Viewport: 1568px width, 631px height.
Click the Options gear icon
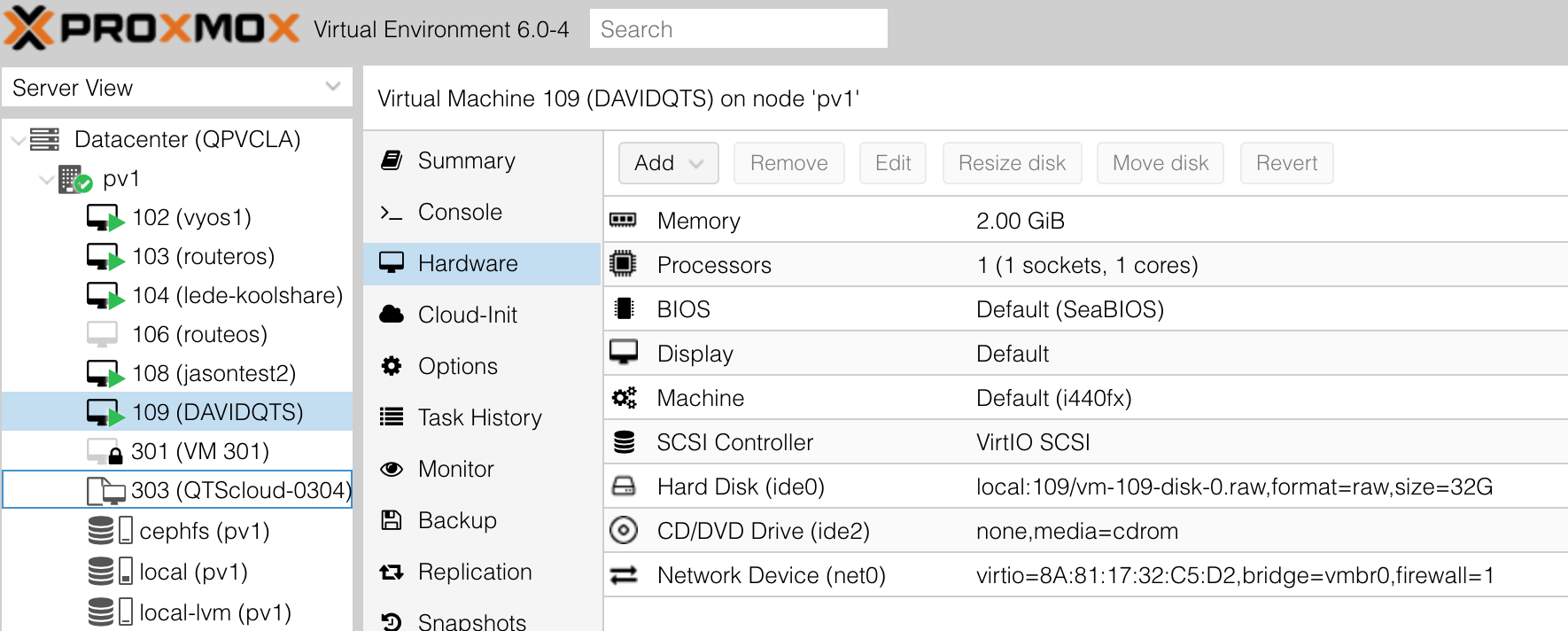click(x=392, y=366)
